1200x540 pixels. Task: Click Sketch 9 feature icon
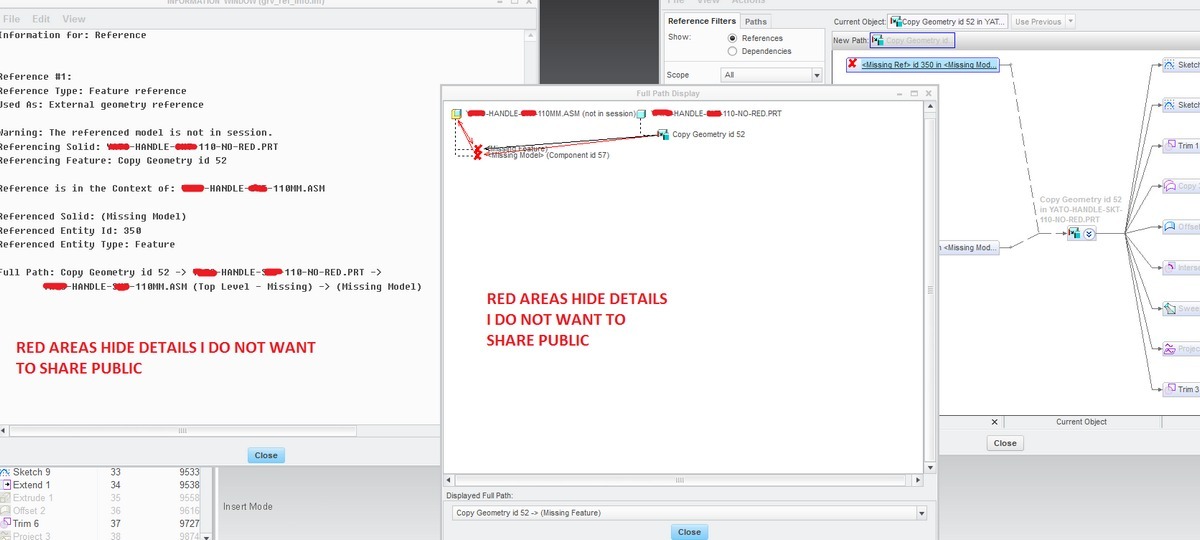coord(5,472)
